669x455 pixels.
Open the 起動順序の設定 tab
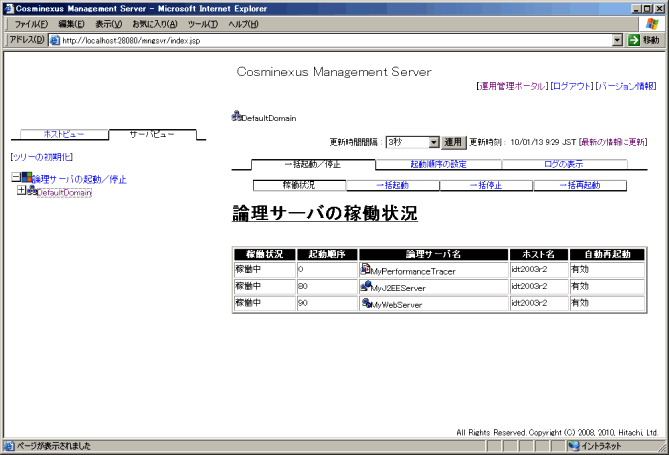click(438, 164)
